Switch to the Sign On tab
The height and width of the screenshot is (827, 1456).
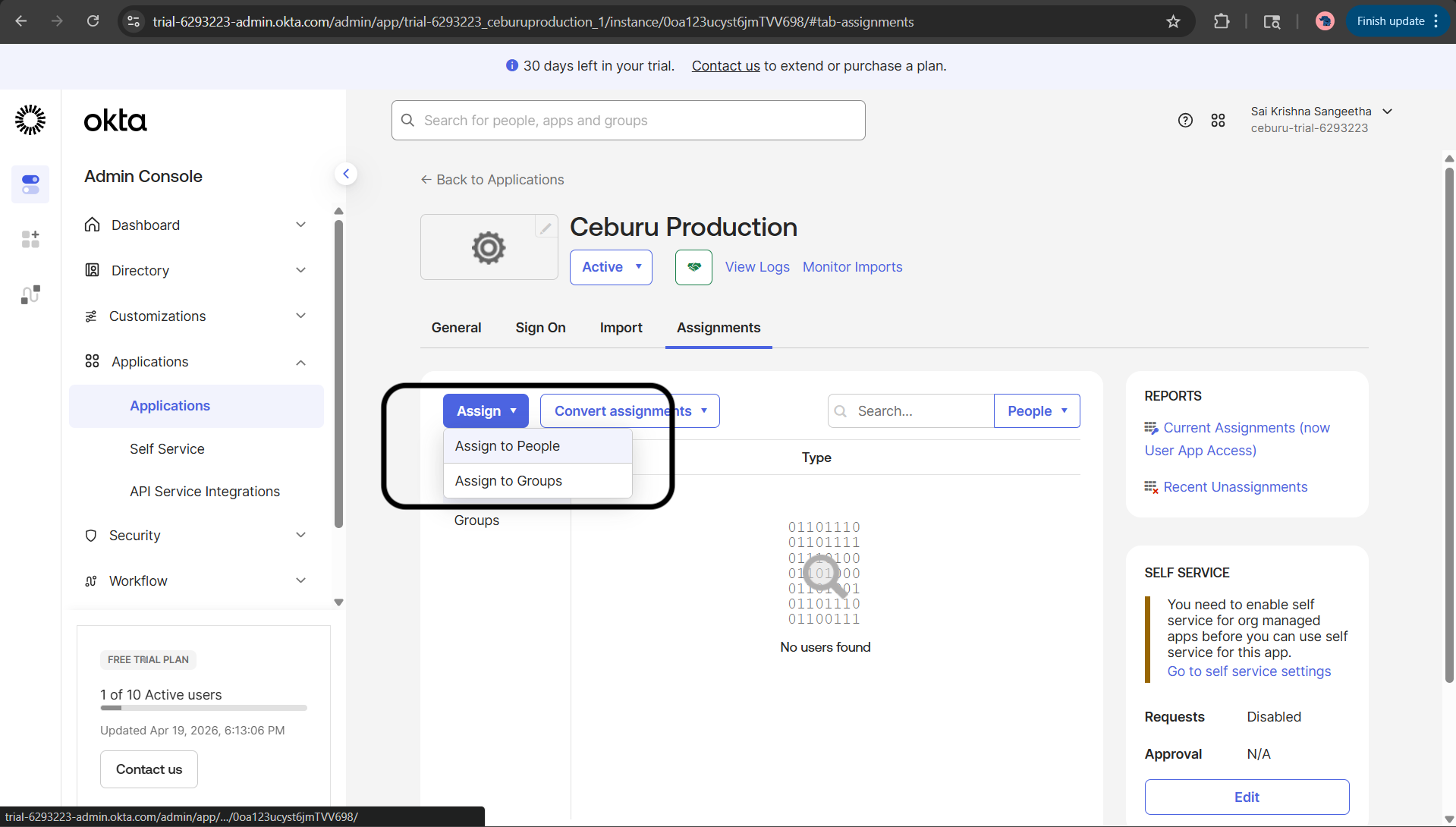[540, 328]
